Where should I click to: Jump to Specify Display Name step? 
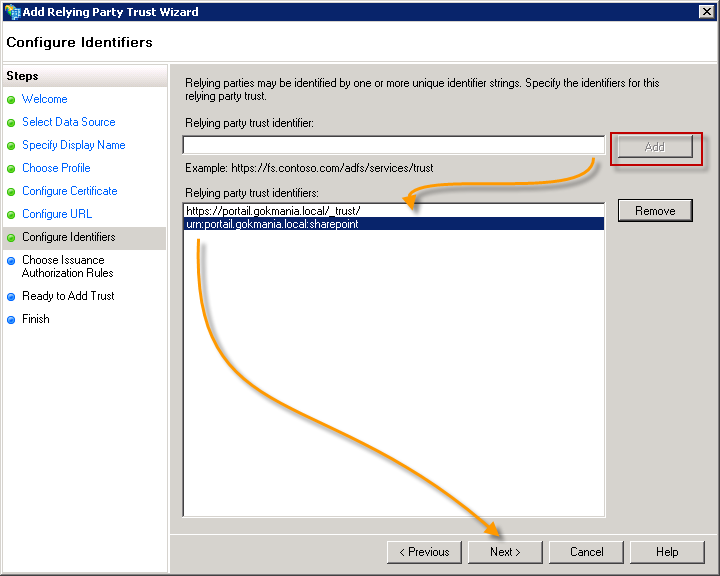(73, 145)
